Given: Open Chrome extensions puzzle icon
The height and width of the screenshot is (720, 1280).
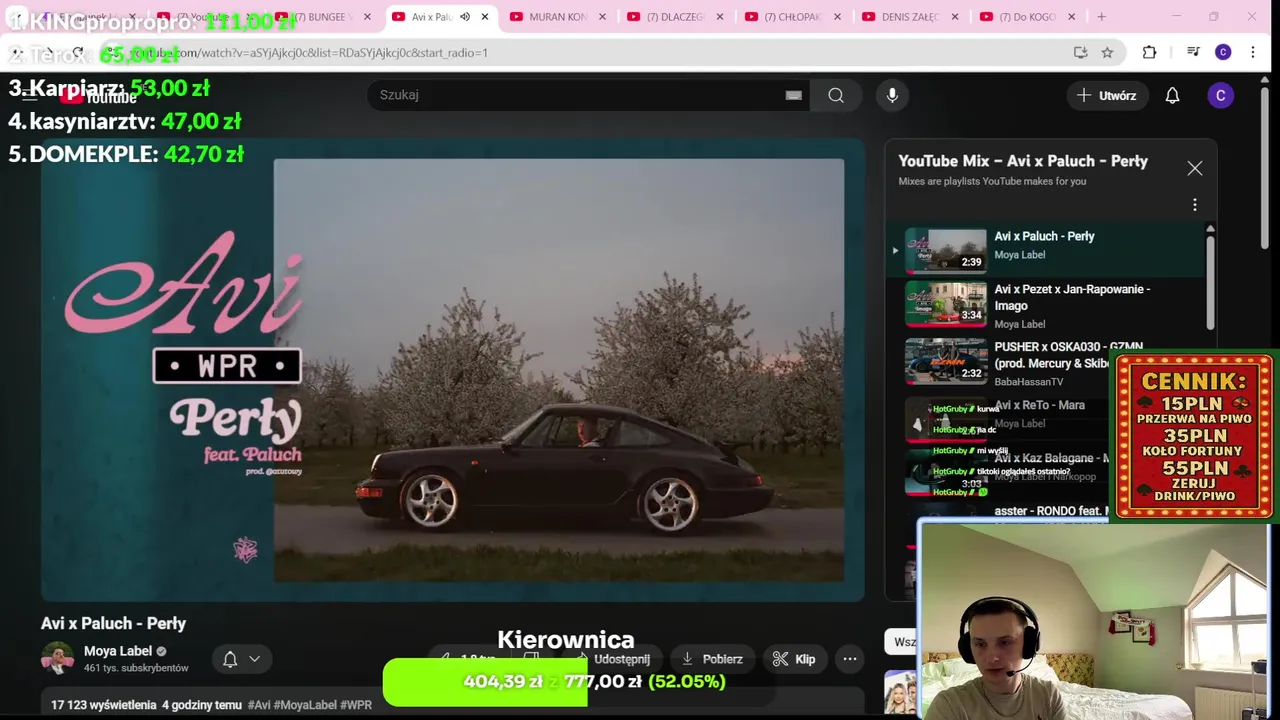Looking at the screenshot, I should click(x=1149, y=52).
